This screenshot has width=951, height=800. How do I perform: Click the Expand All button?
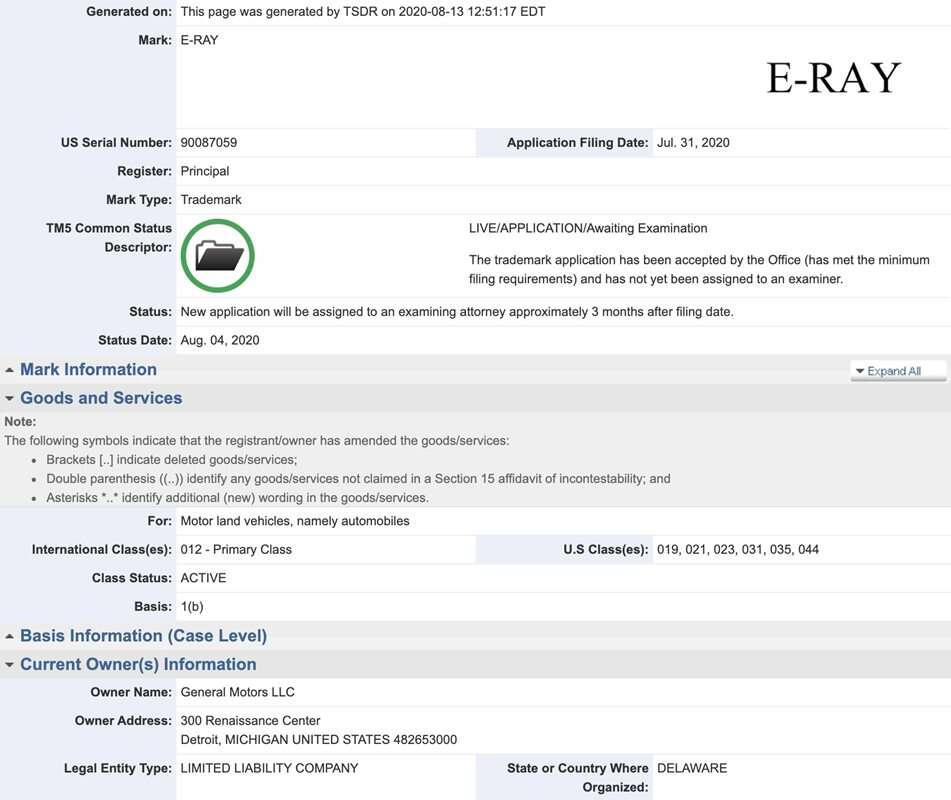point(895,370)
